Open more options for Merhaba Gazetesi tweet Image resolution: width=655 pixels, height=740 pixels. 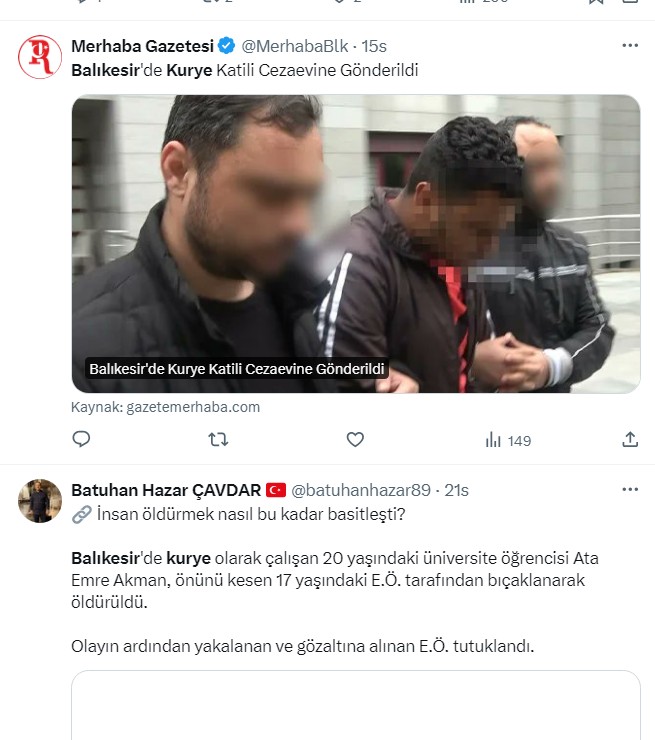[x=630, y=45]
